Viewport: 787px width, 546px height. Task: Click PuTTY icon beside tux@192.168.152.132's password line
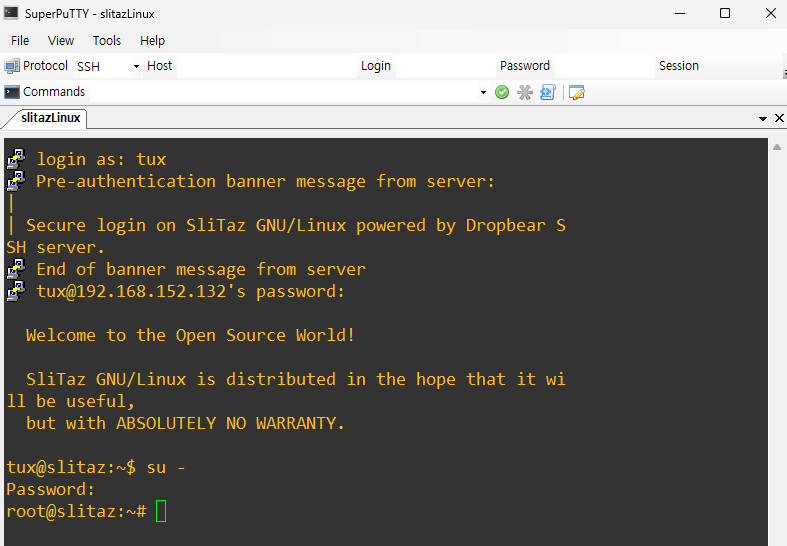16,291
